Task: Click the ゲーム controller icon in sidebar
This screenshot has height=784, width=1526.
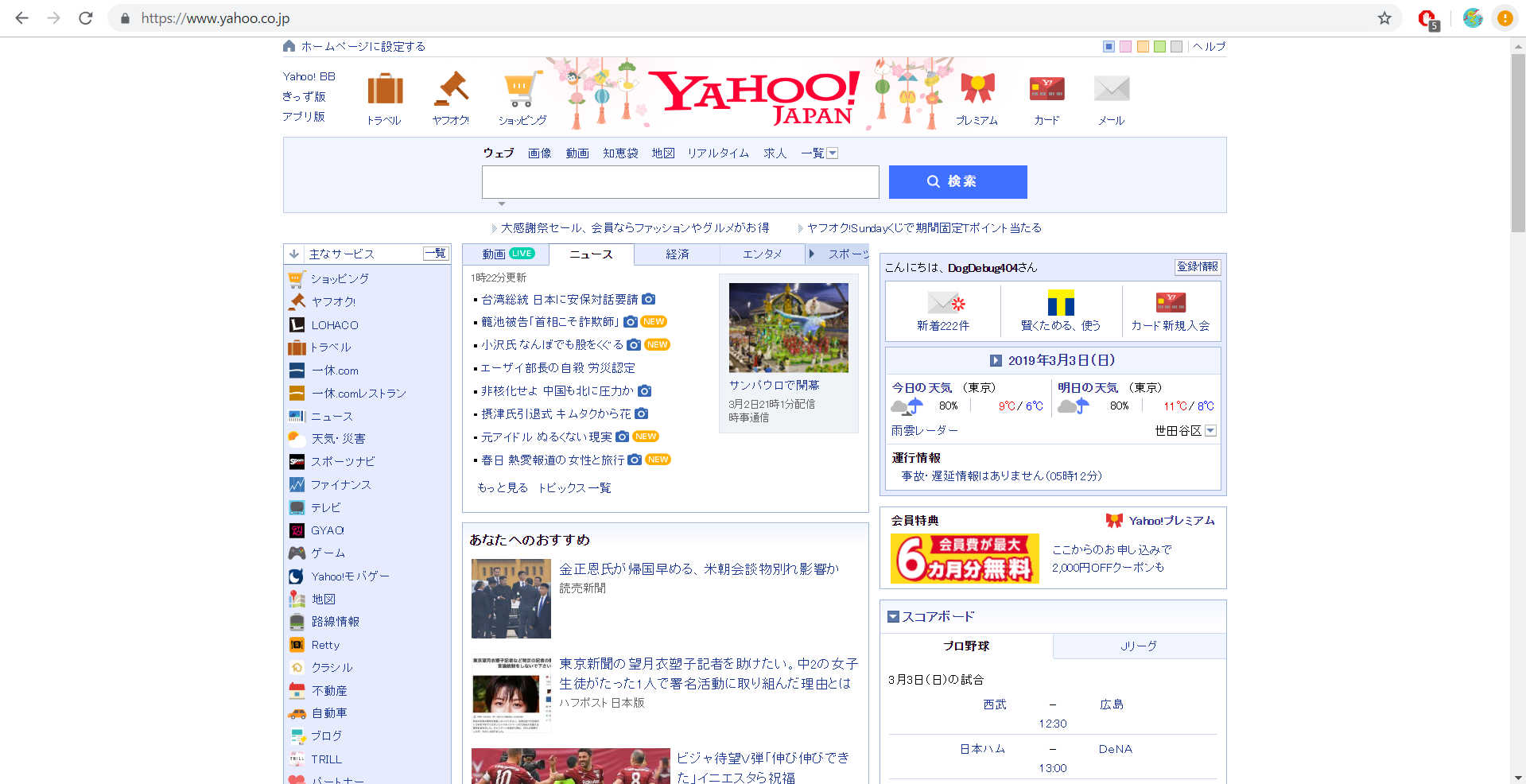Action: pyautogui.click(x=297, y=553)
